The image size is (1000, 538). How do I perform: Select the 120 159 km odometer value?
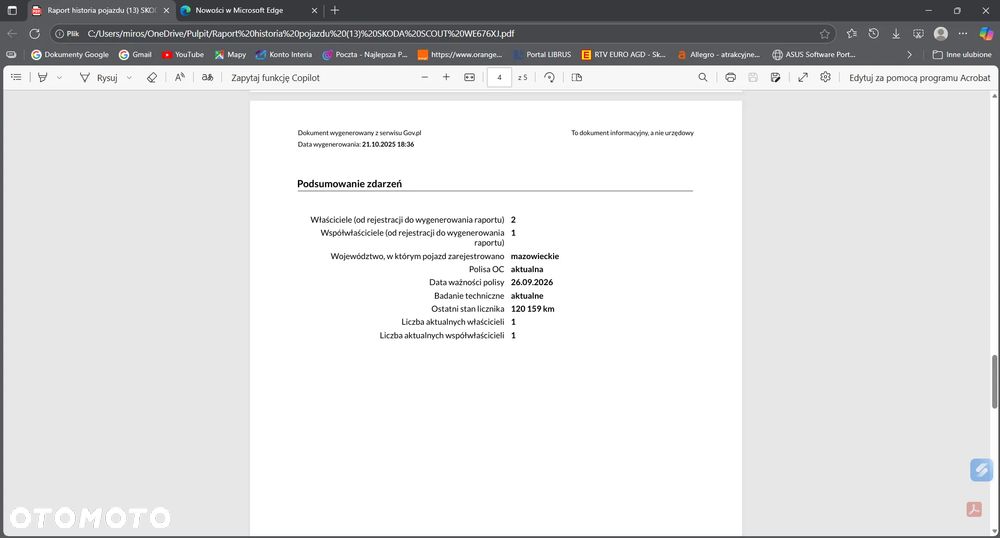pos(533,309)
